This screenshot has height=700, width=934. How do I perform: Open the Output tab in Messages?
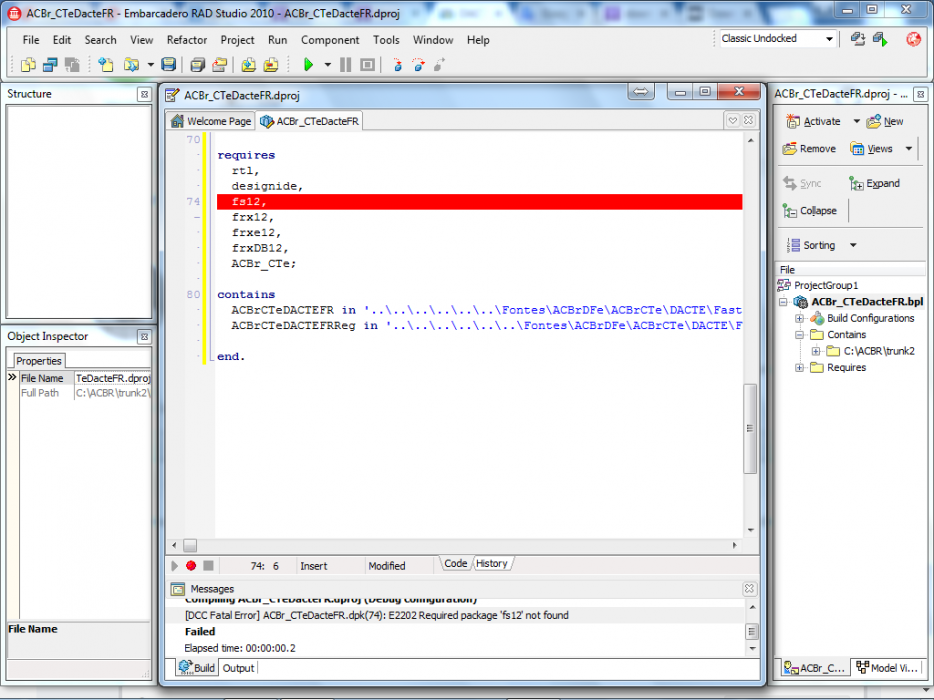pyautogui.click(x=238, y=668)
